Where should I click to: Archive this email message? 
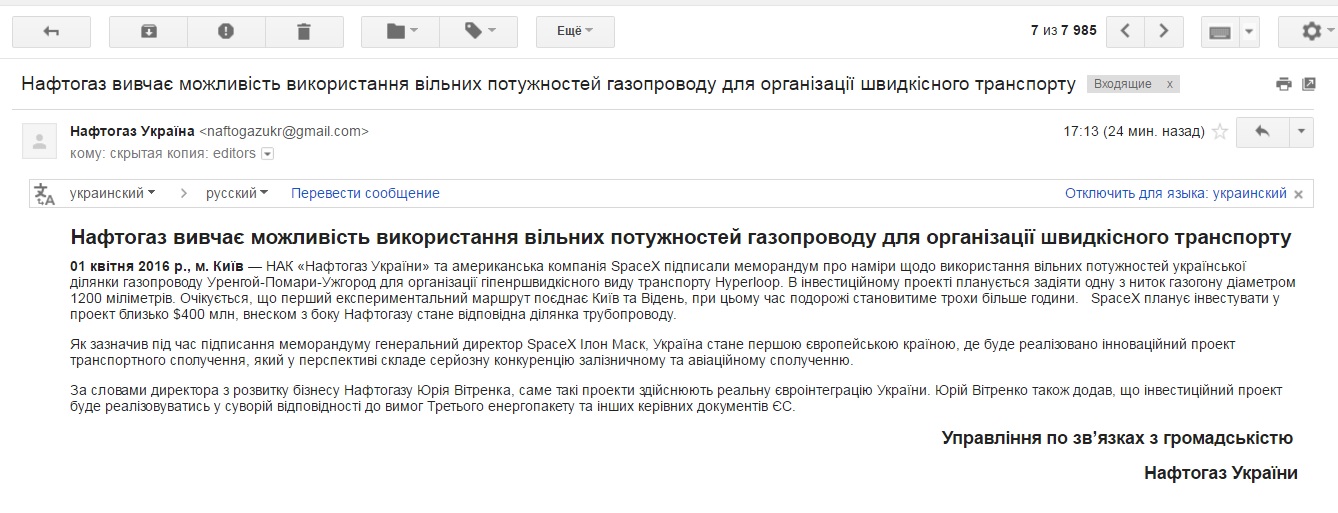tap(148, 31)
